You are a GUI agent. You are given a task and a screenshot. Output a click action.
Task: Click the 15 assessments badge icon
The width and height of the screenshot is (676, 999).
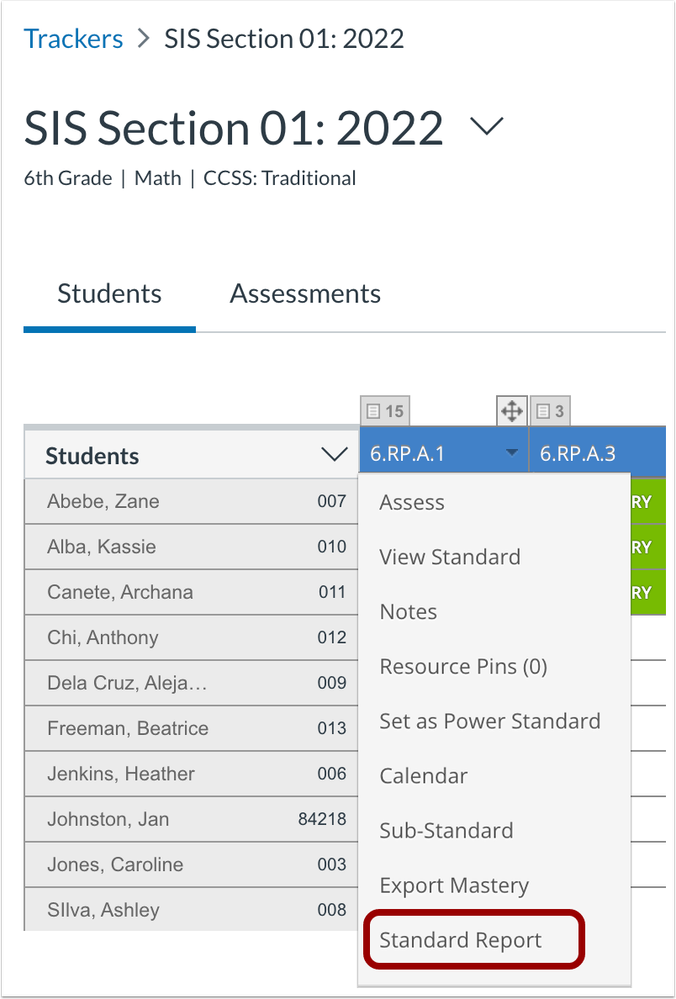pyautogui.click(x=385, y=412)
